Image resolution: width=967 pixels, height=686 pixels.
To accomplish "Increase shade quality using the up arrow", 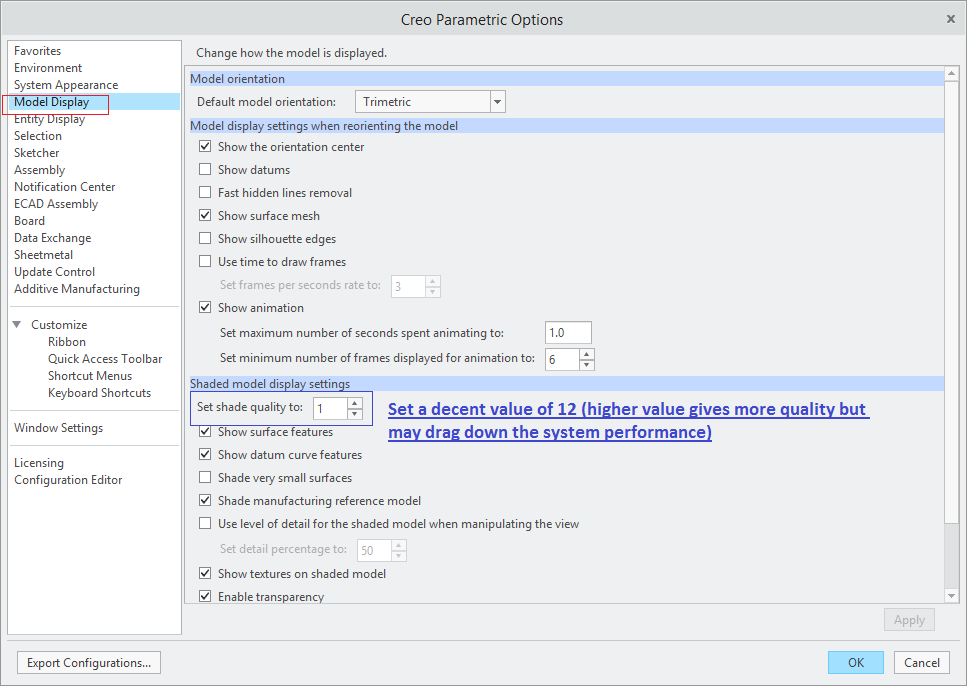I will pyautogui.click(x=355, y=403).
